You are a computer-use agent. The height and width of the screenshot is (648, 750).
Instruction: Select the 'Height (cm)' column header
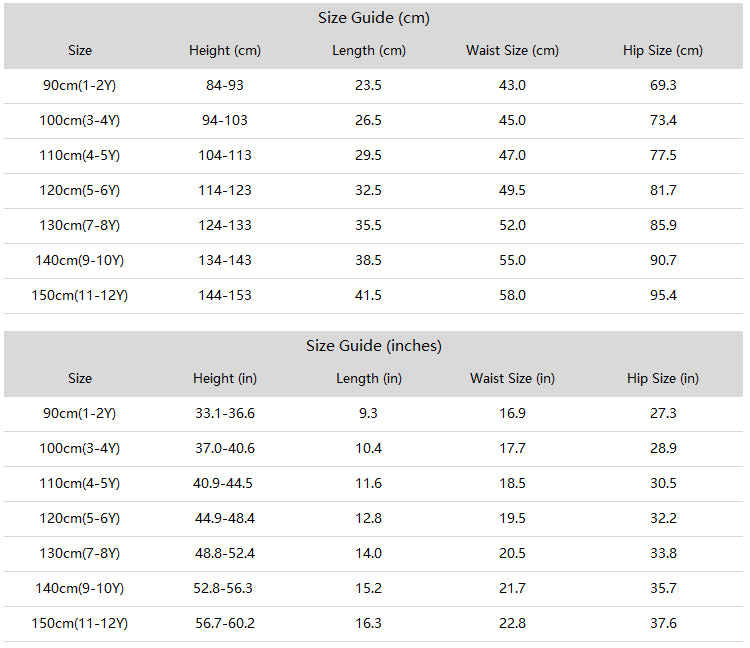pyautogui.click(x=225, y=51)
